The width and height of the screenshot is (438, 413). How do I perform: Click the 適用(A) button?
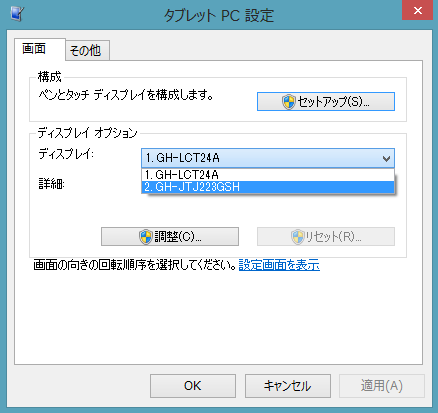coord(382,386)
